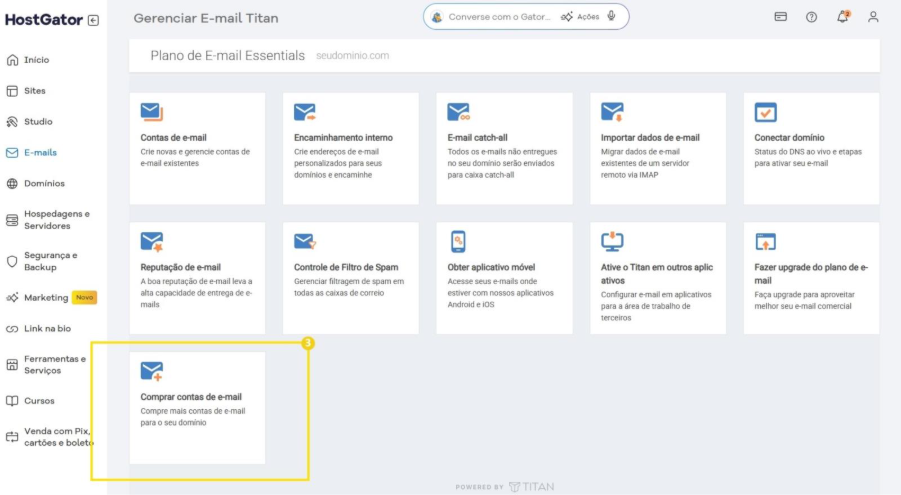Viewport: 901px width, 495px height.
Task: Click the Gerenciar E-mail Titan page title
Action: (x=206, y=18)
